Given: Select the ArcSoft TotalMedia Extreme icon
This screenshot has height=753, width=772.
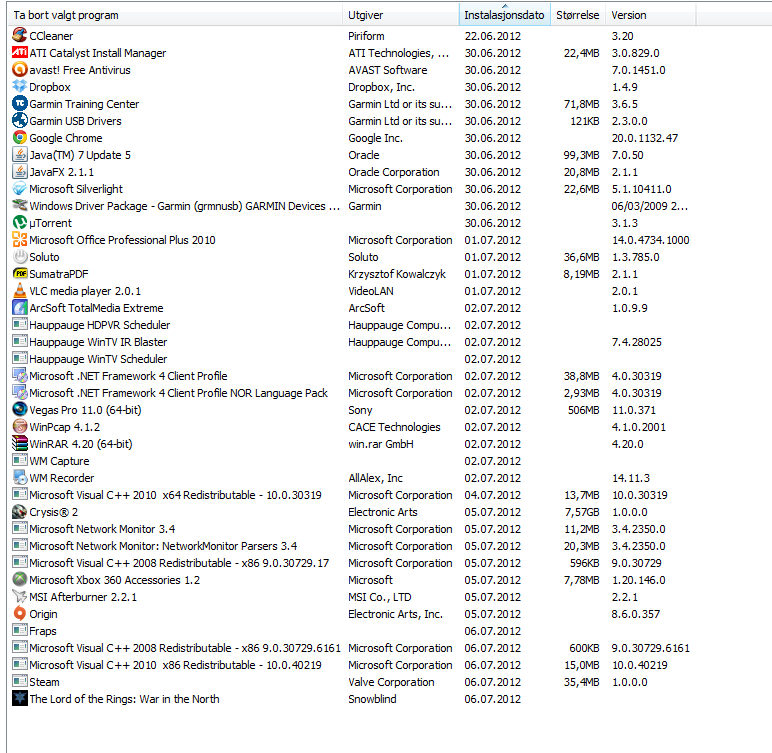Looking at the screenshot, I should click(20, 307).
